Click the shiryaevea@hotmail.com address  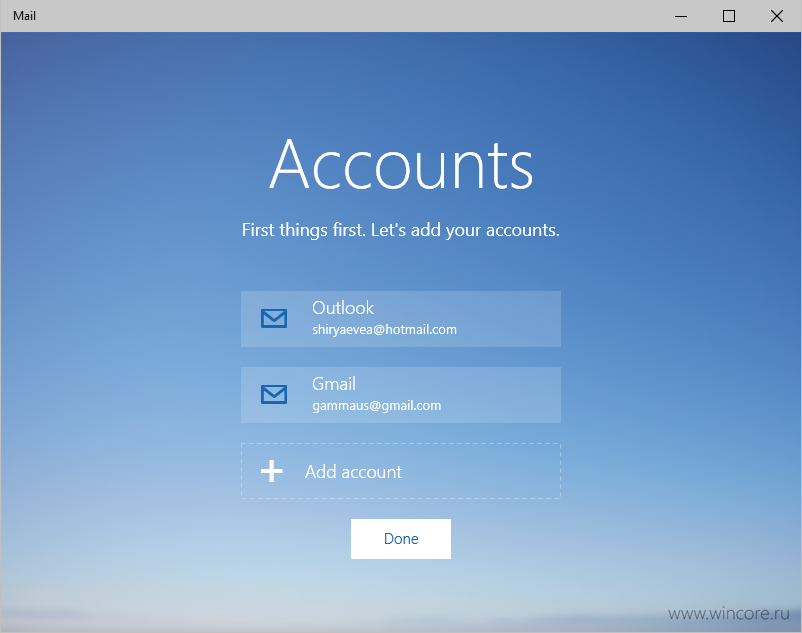pyautogui.click(x=384, y=330)
